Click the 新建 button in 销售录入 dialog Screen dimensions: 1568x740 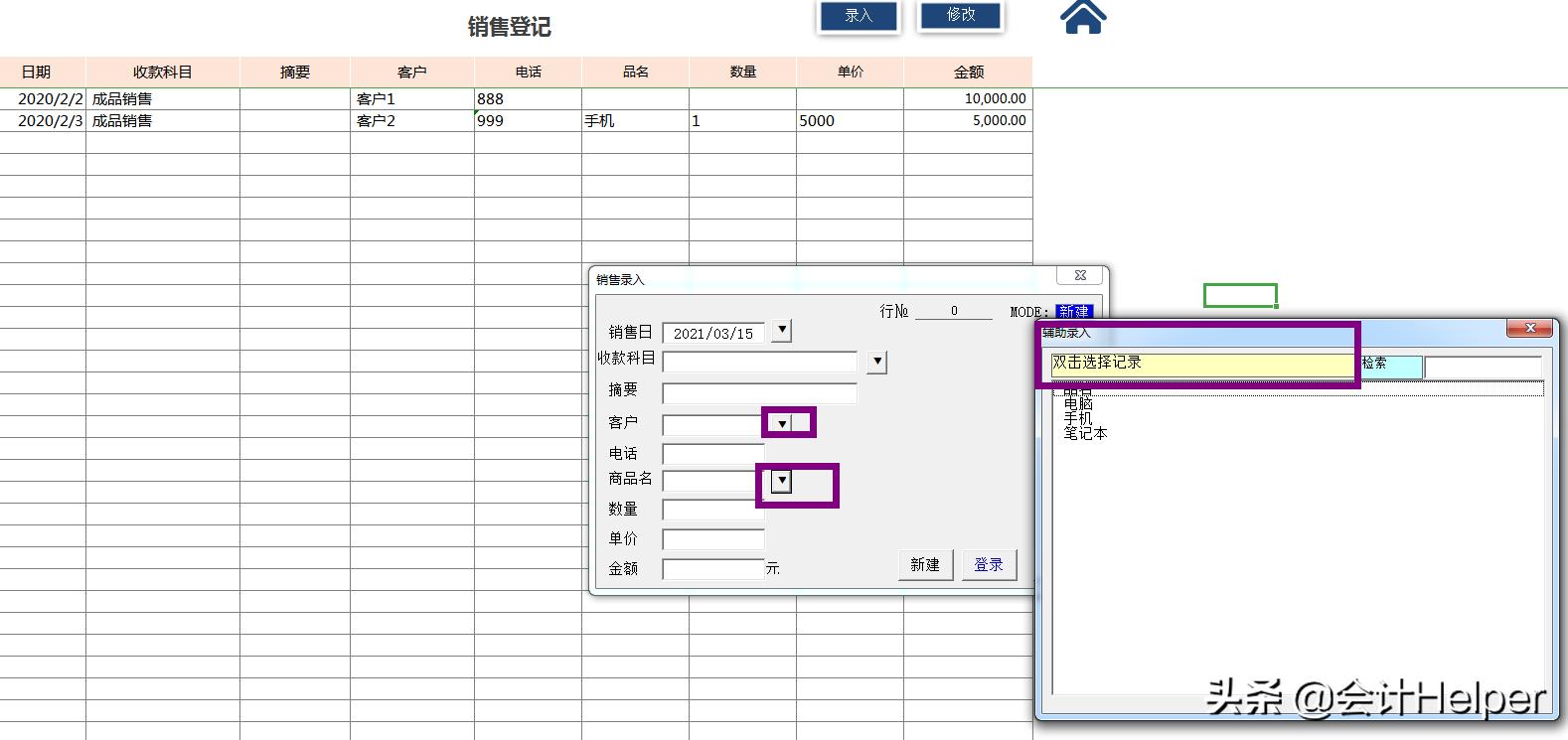925,564
